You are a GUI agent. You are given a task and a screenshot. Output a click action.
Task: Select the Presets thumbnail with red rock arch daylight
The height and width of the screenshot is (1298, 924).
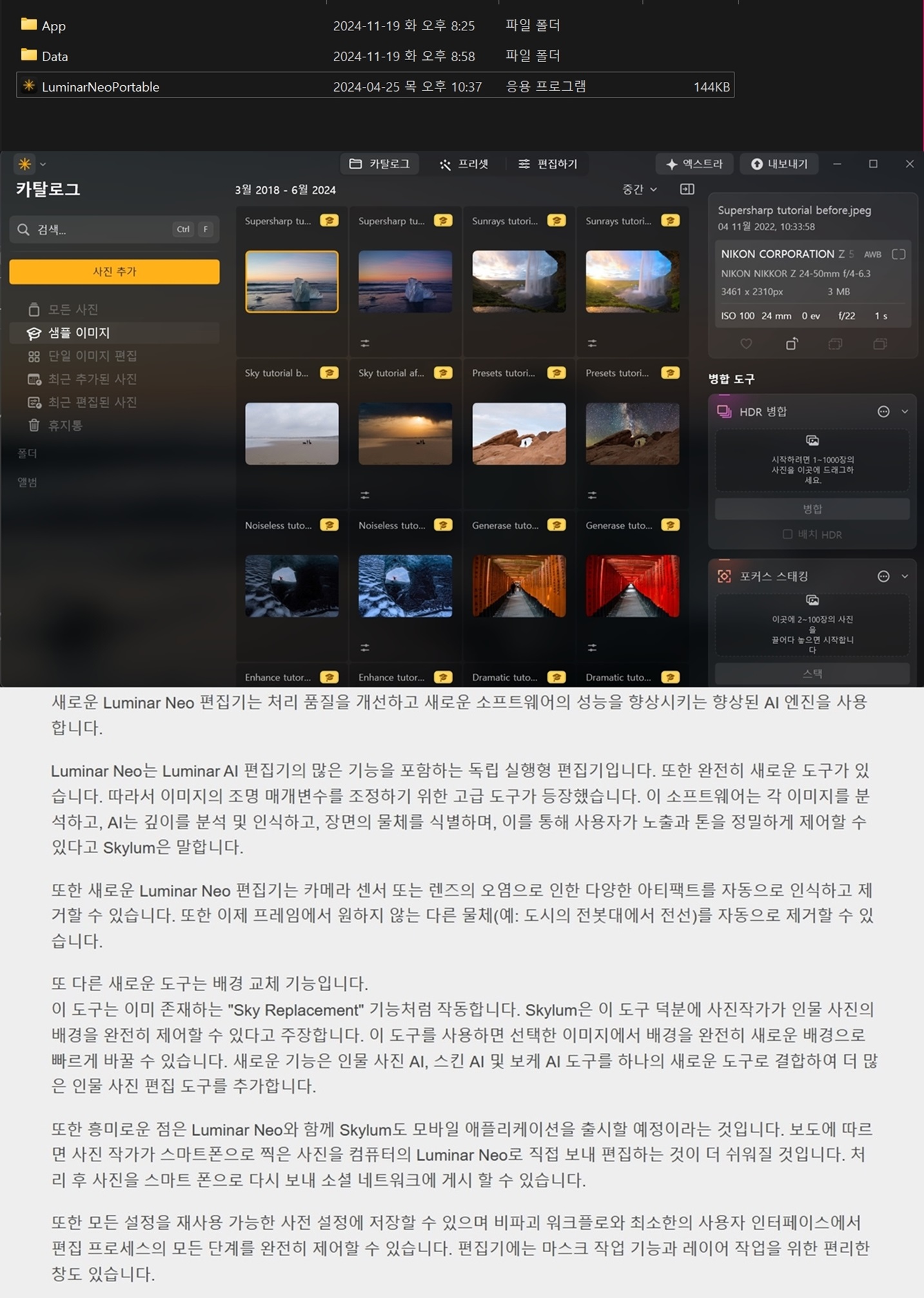519,434
